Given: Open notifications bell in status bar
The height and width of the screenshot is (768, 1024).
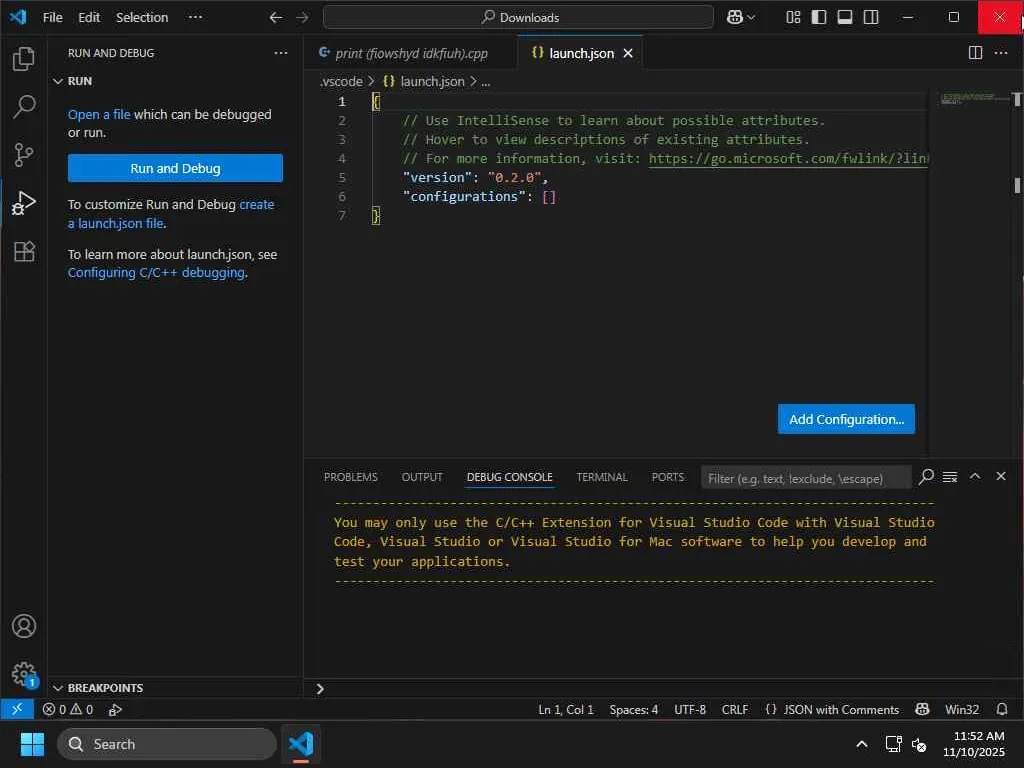Looking at the screenshot, I should tap(1002, 709).
